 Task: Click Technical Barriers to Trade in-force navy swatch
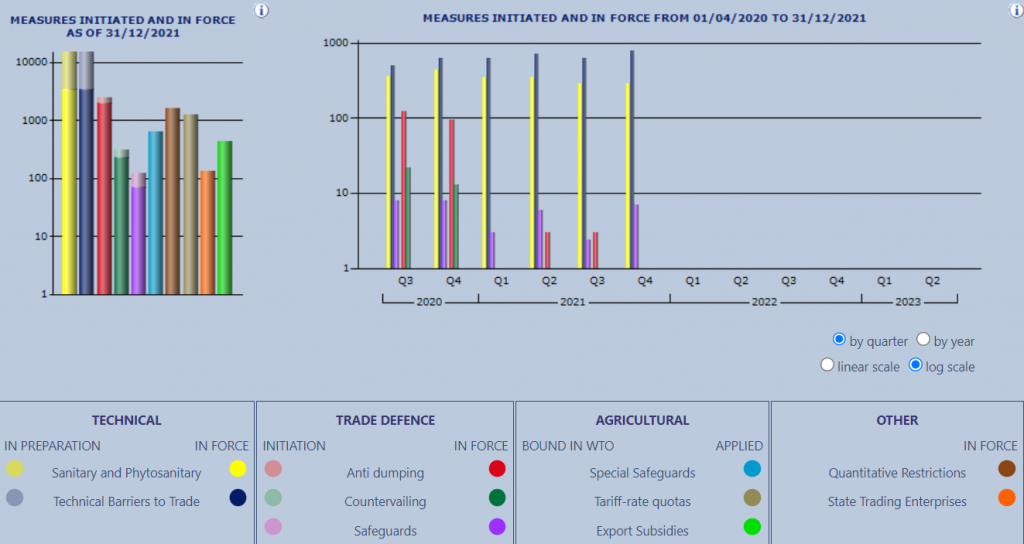point(238,498)
